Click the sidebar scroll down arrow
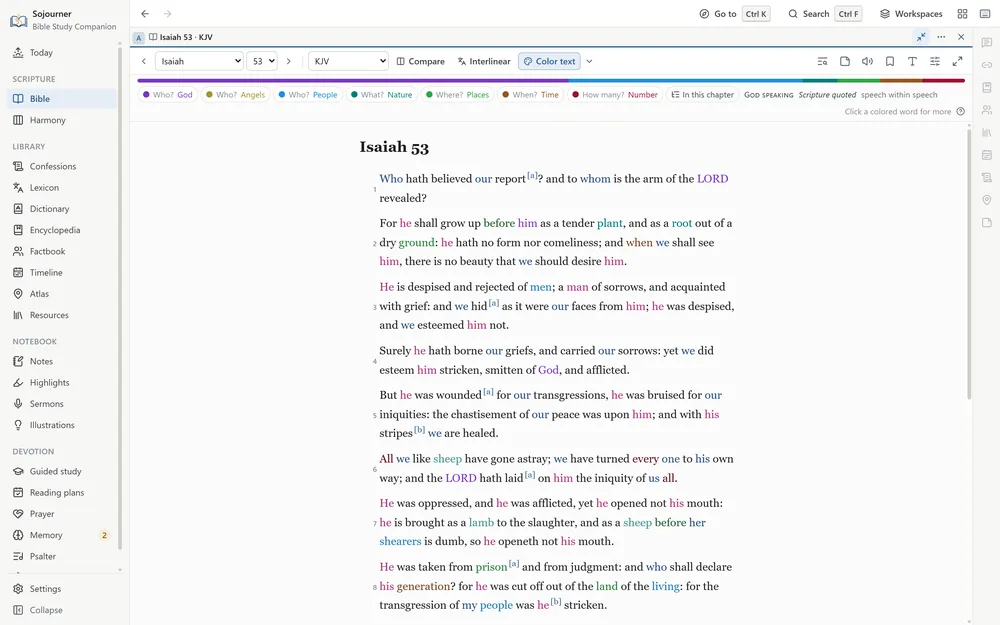This screenshot has width=1000, height=625. [120, 570]
